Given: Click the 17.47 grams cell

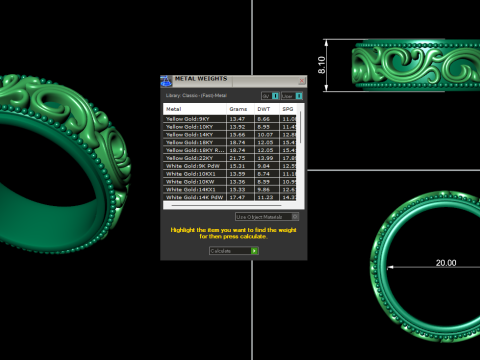Looking at the screenshot, I should click(241, 197).
